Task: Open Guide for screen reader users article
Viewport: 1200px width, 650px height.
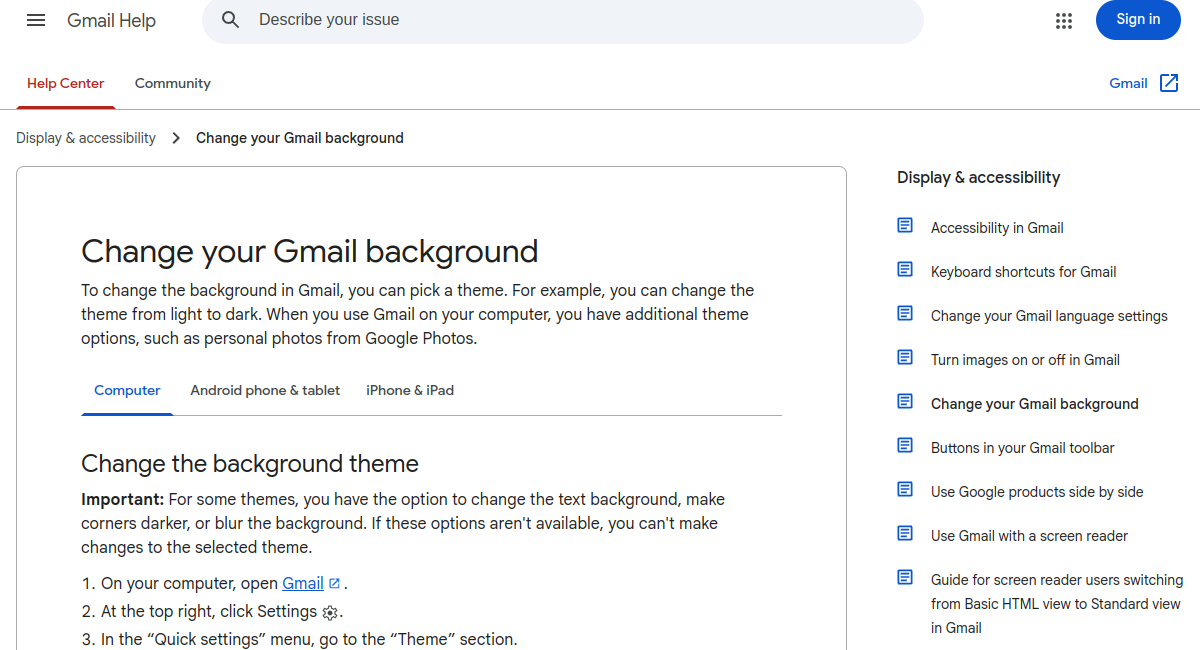Action: pyautogui.click(x=1057, y=604)
